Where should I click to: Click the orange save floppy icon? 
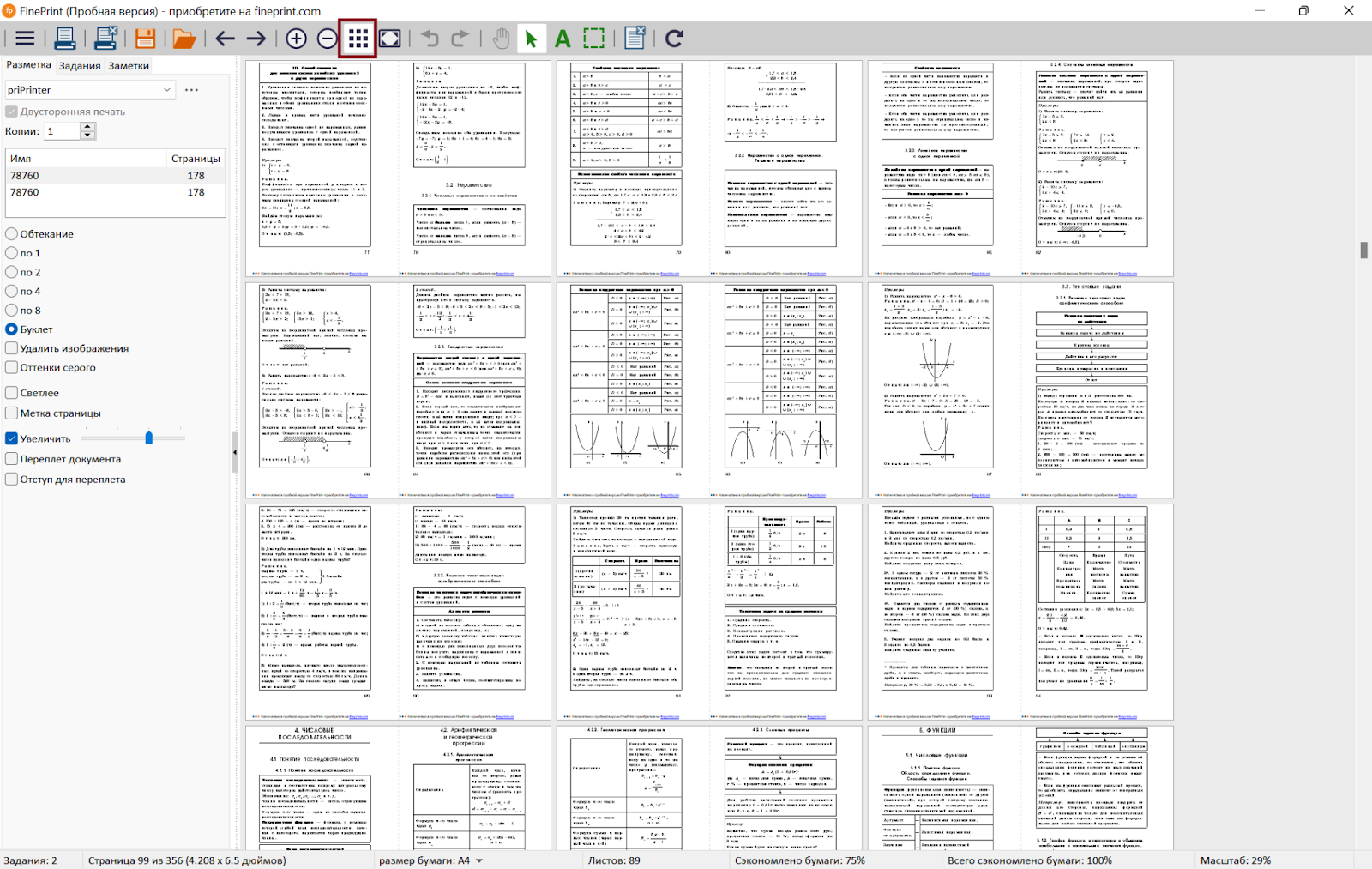pos(145,39)
